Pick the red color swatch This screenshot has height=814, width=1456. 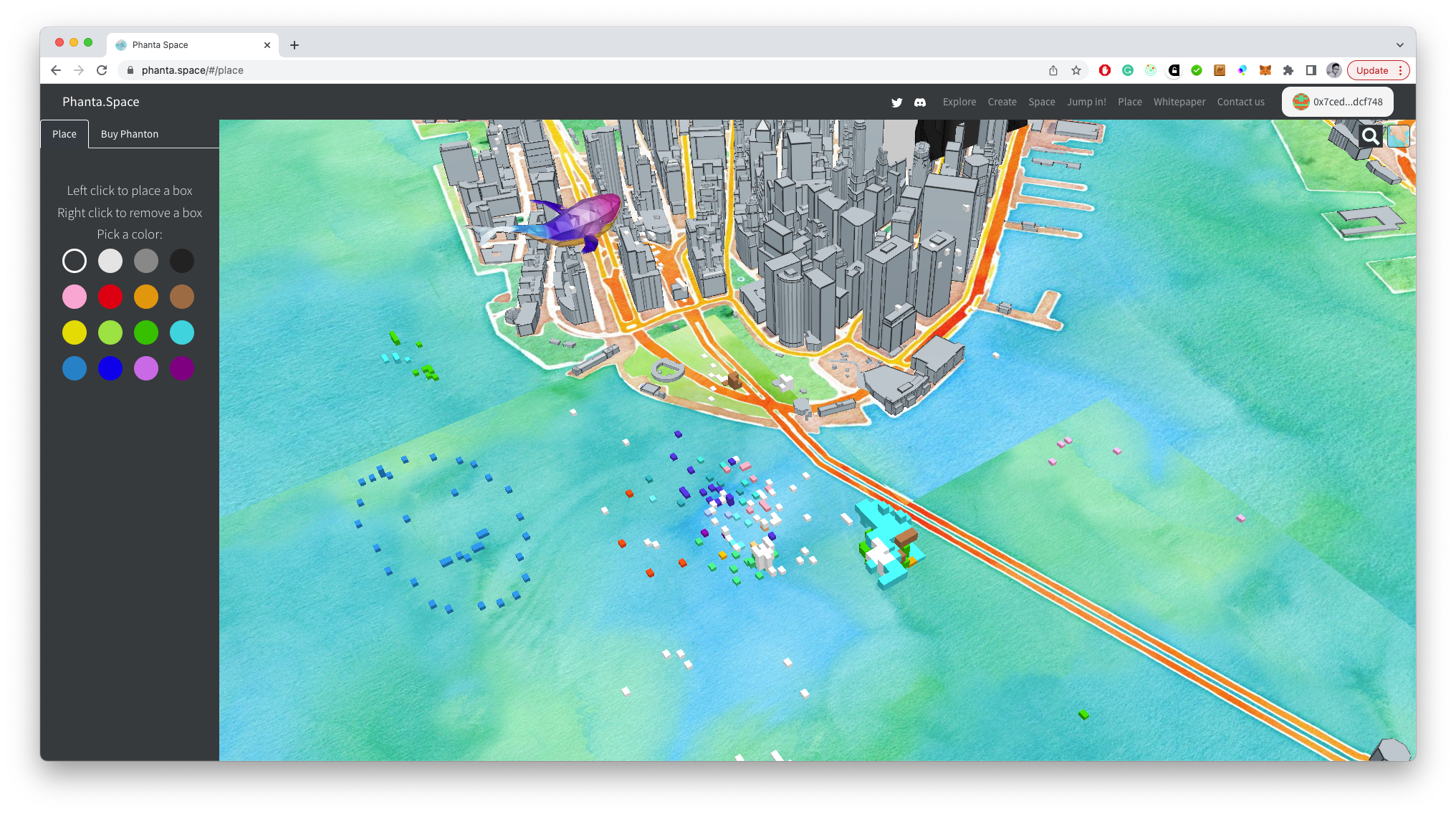click(110, 297)
